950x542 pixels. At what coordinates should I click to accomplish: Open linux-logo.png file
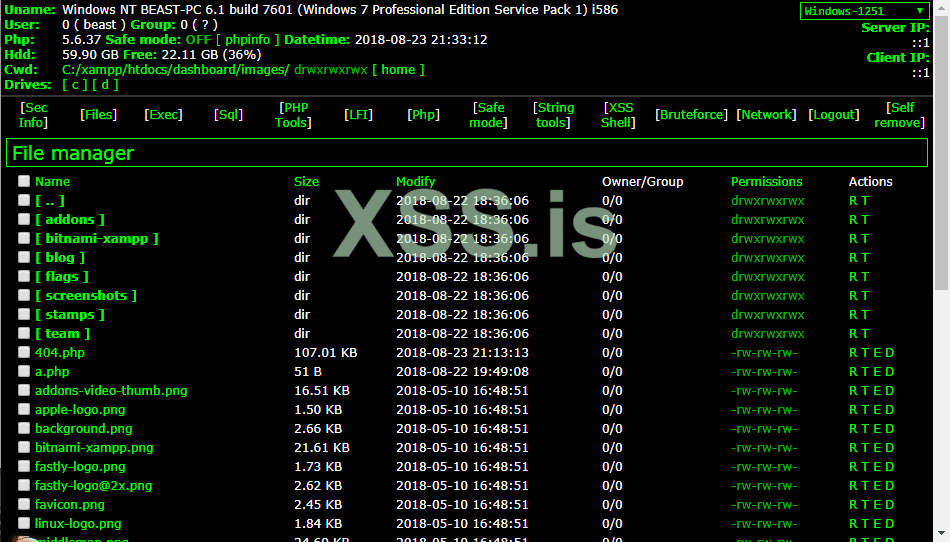pos(78,524)
